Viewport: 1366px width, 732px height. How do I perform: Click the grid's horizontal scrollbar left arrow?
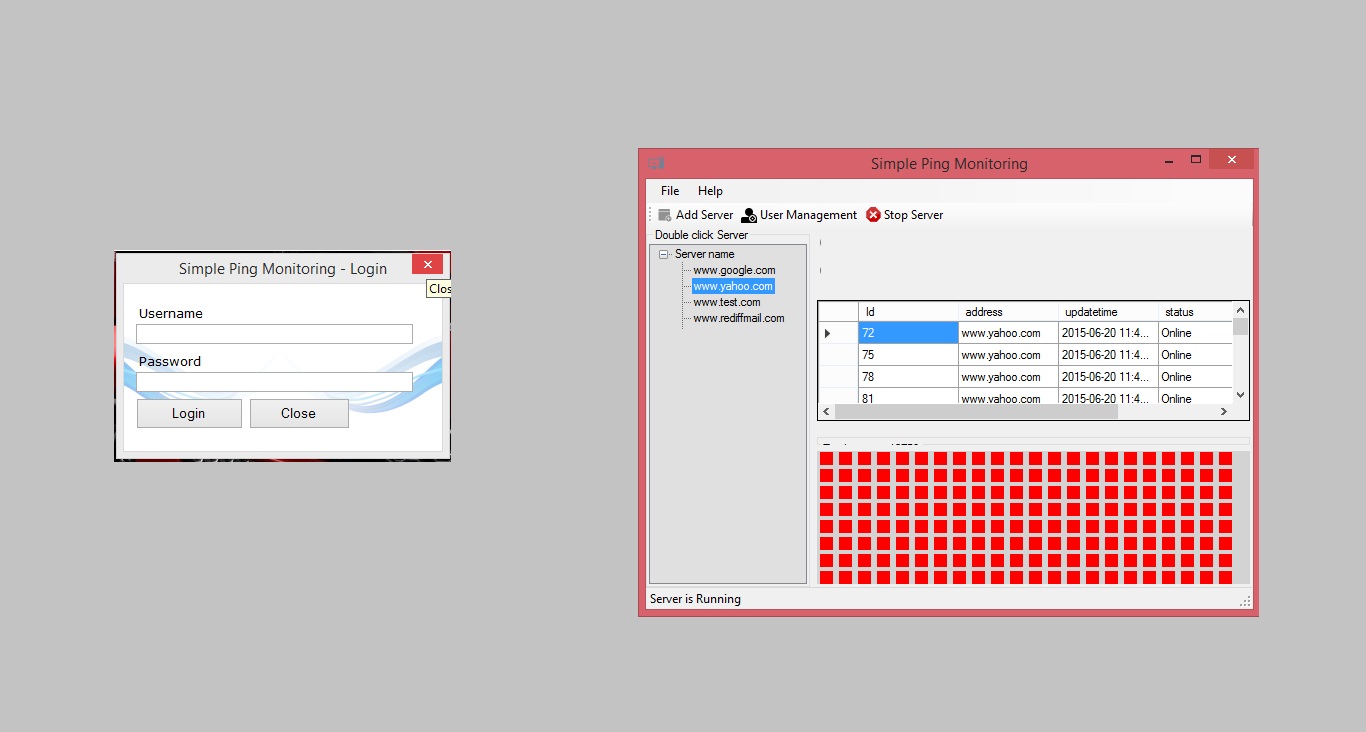tap(826, 411)
